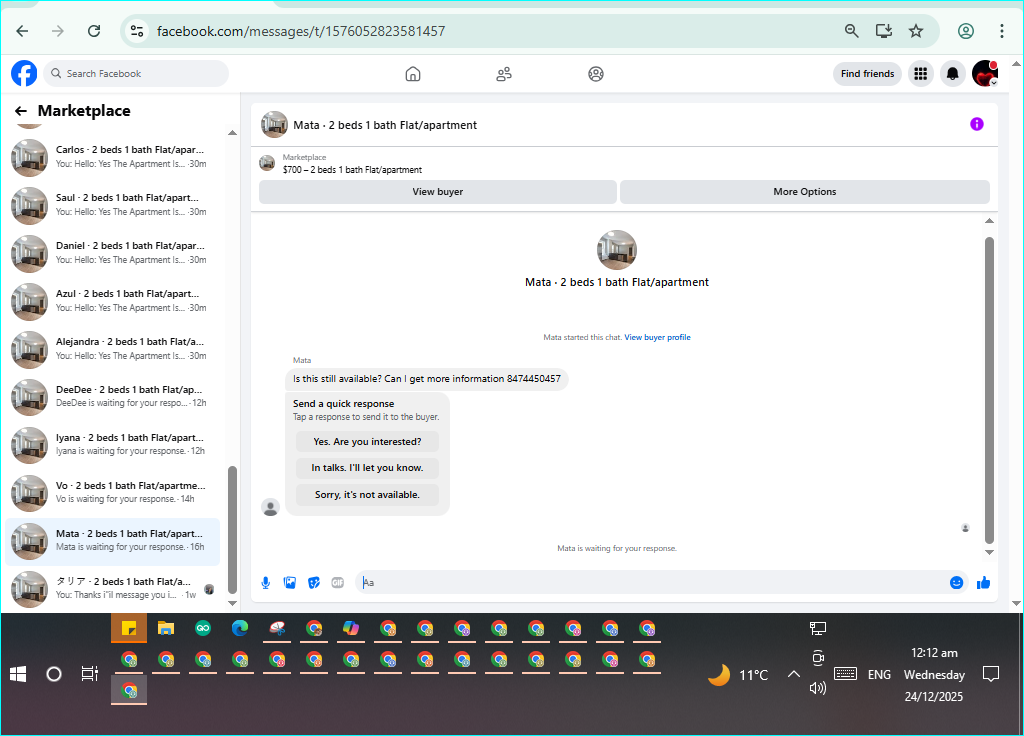Send a voice clip with microphone icon
The width and height of the screenshot is (1024, 736).
coord(266,583)
